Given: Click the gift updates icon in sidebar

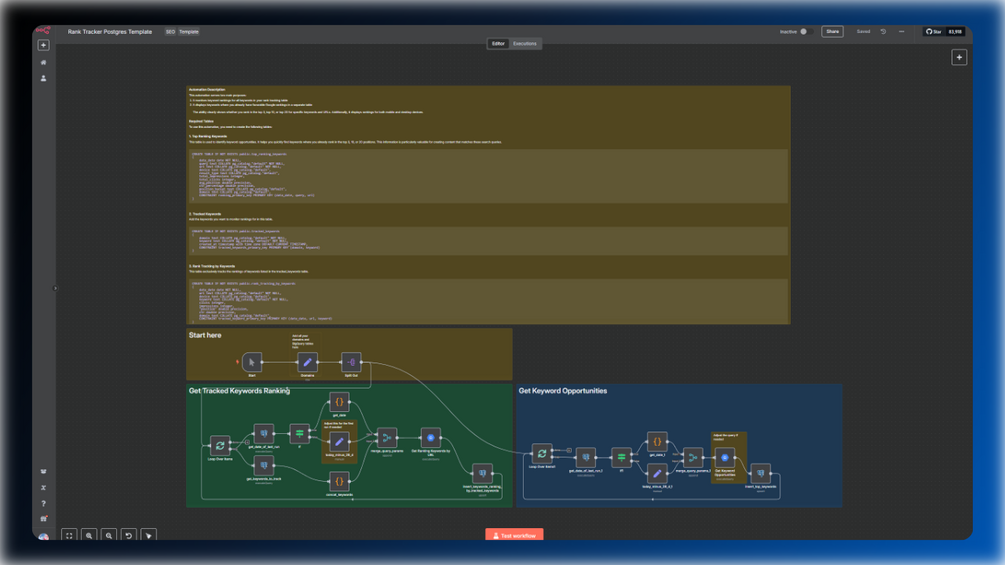Looking at the screenshot, I should (x=44, y=518).
